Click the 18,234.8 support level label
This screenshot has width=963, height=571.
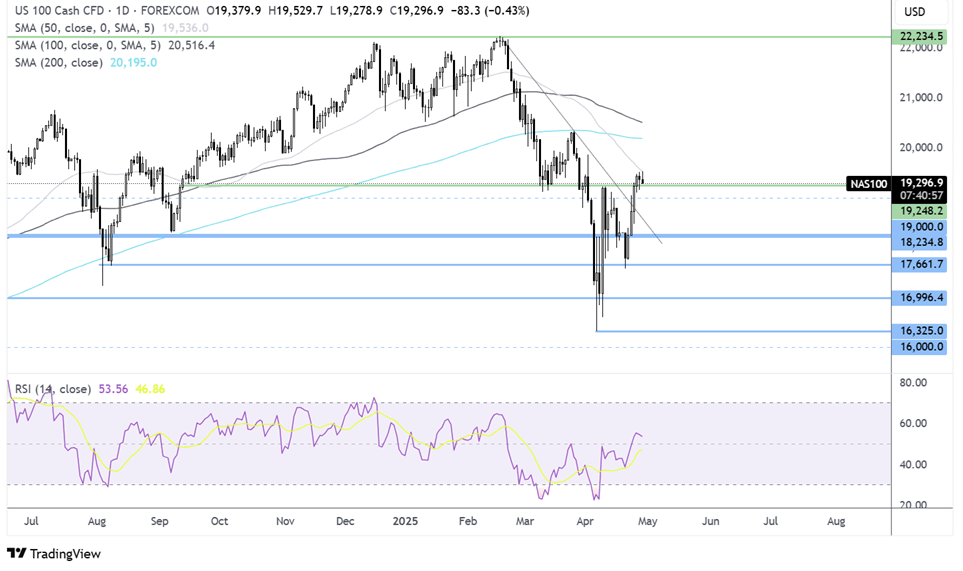[x=920, y=243]
